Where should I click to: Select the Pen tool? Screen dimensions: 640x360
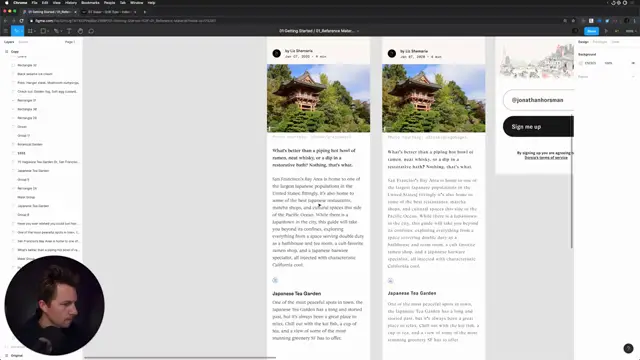click(x=56, y=31)
